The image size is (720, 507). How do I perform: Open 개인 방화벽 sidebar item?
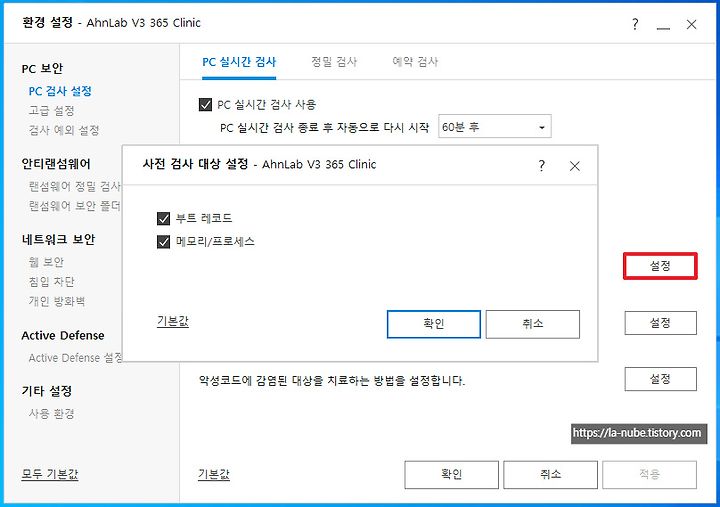click(57, 301)
